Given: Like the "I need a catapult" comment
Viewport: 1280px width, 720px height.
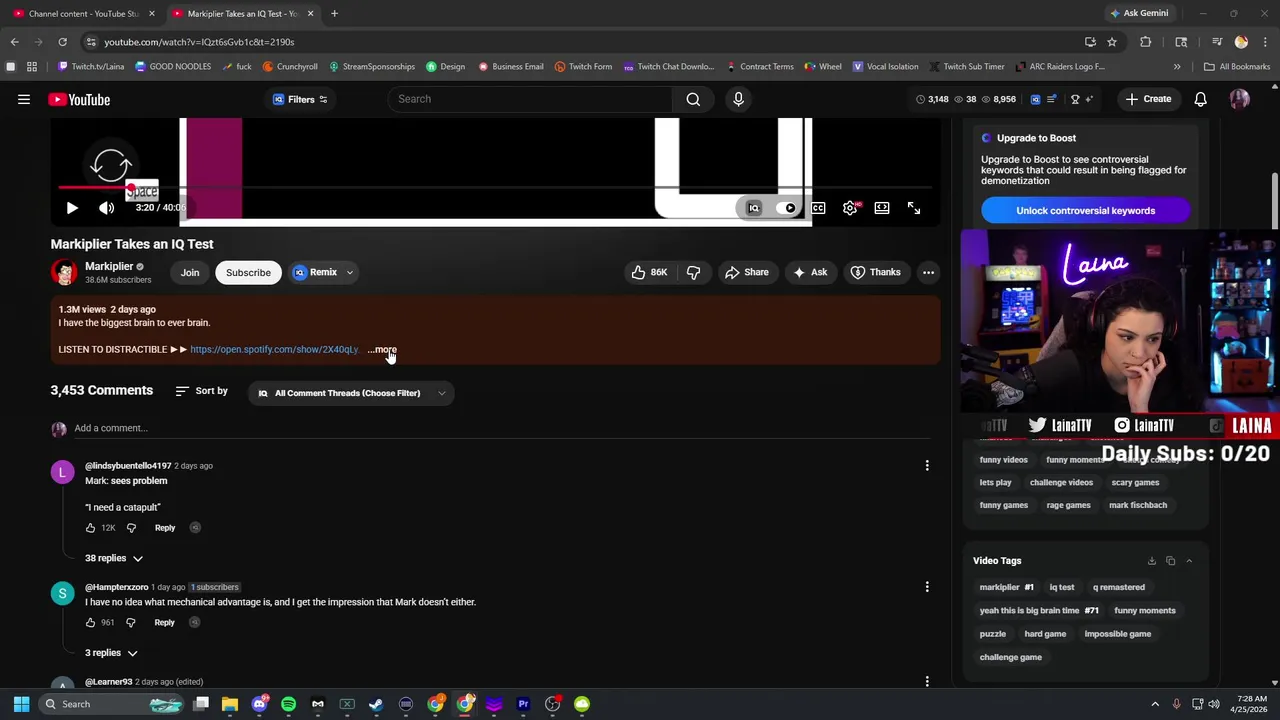Looking at the screenshot, I should 90,528.
